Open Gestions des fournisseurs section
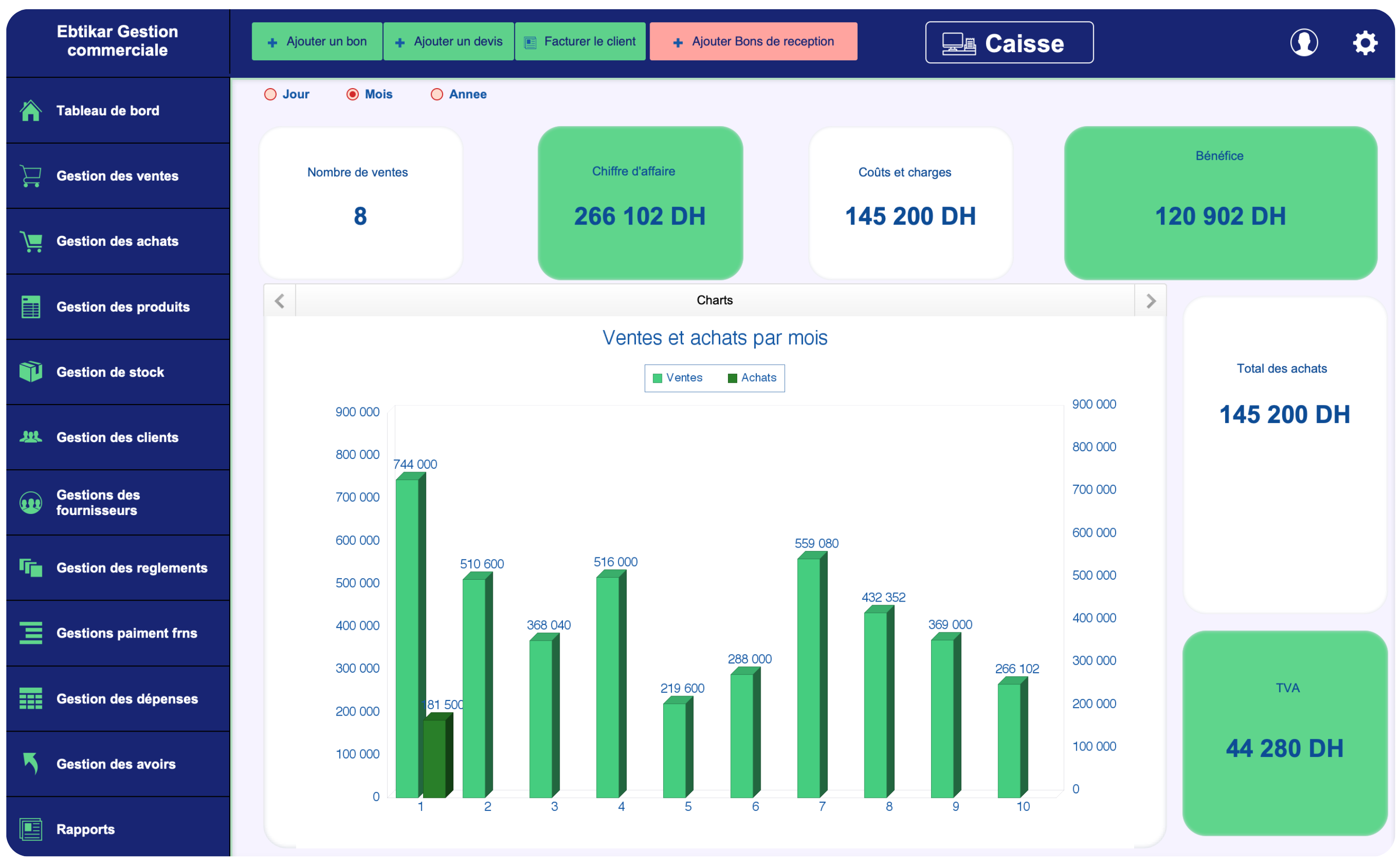 (x=118, y=503)
